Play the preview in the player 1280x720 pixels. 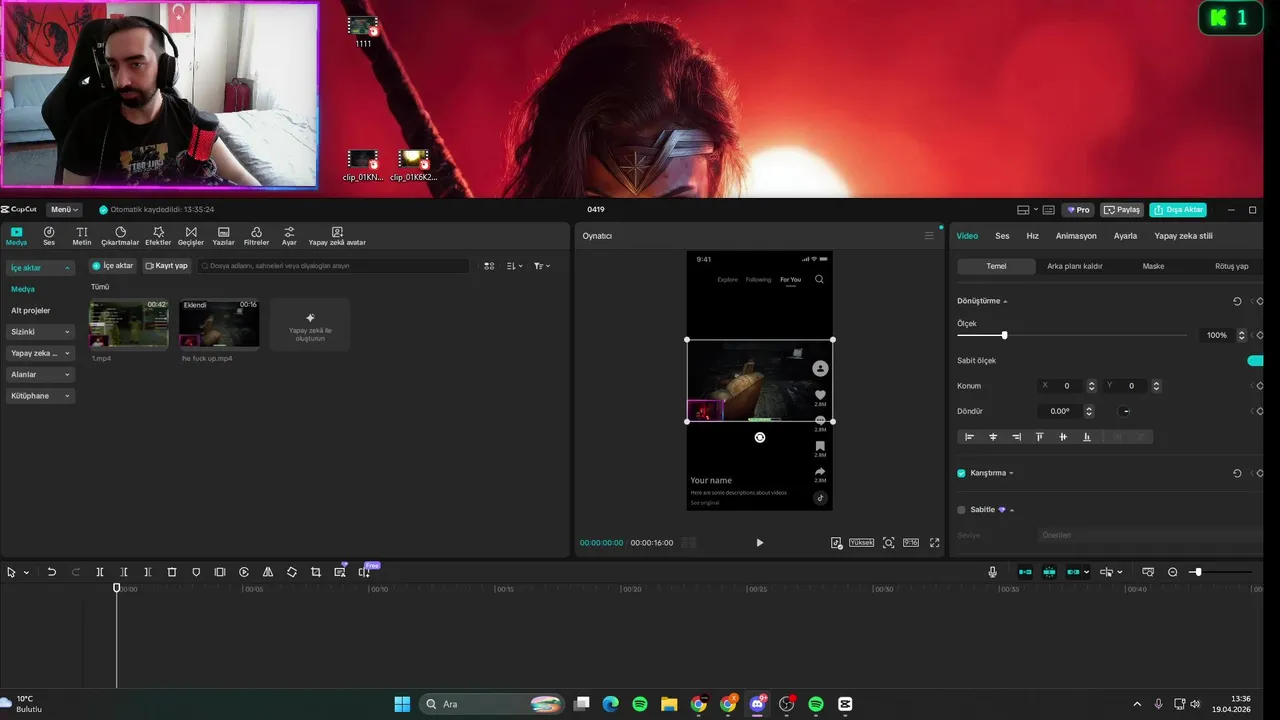(x=759, y=543)
